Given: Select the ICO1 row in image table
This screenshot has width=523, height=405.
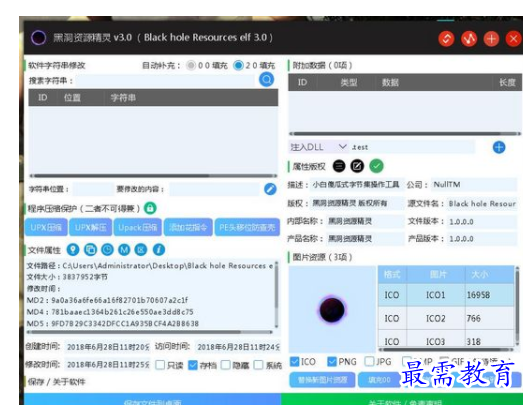Looking at the screenshot, I should pos(446,295).
